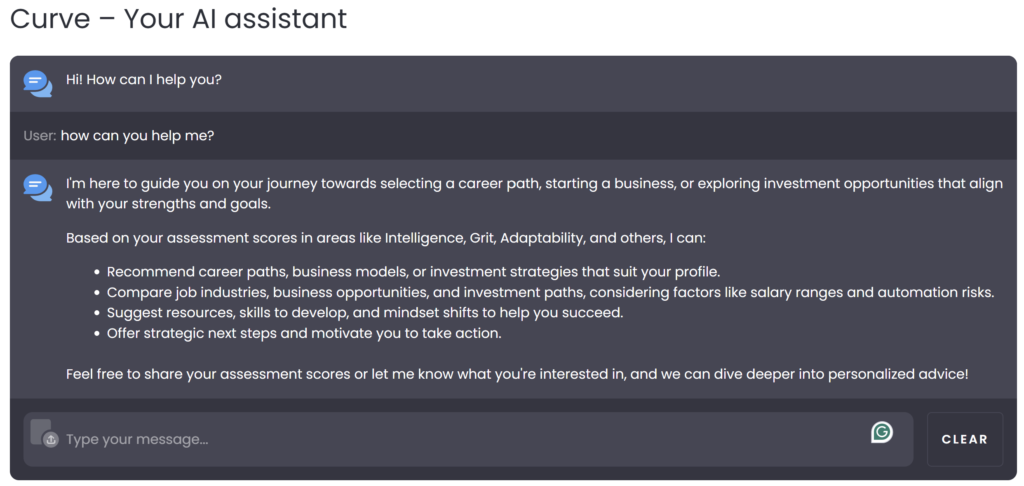The width and height of the screenshot is (1024, 486).
Task: Click the "I'm here to guide you" intro paragraph
Action: click(x=534, y=194)
